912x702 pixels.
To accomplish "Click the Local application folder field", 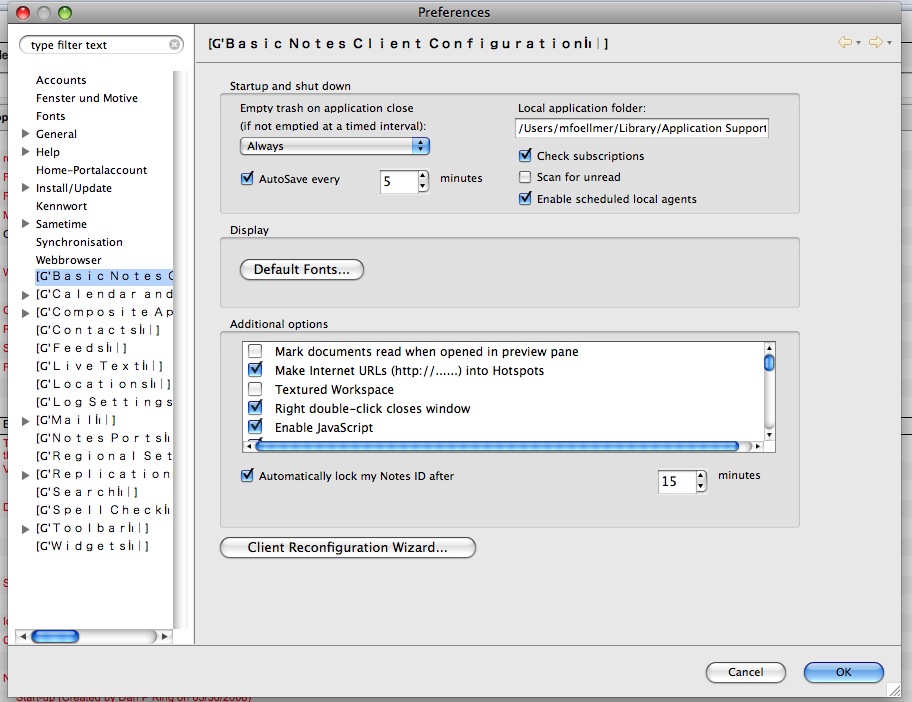I will pyautogui.click(x=642, y=128).
